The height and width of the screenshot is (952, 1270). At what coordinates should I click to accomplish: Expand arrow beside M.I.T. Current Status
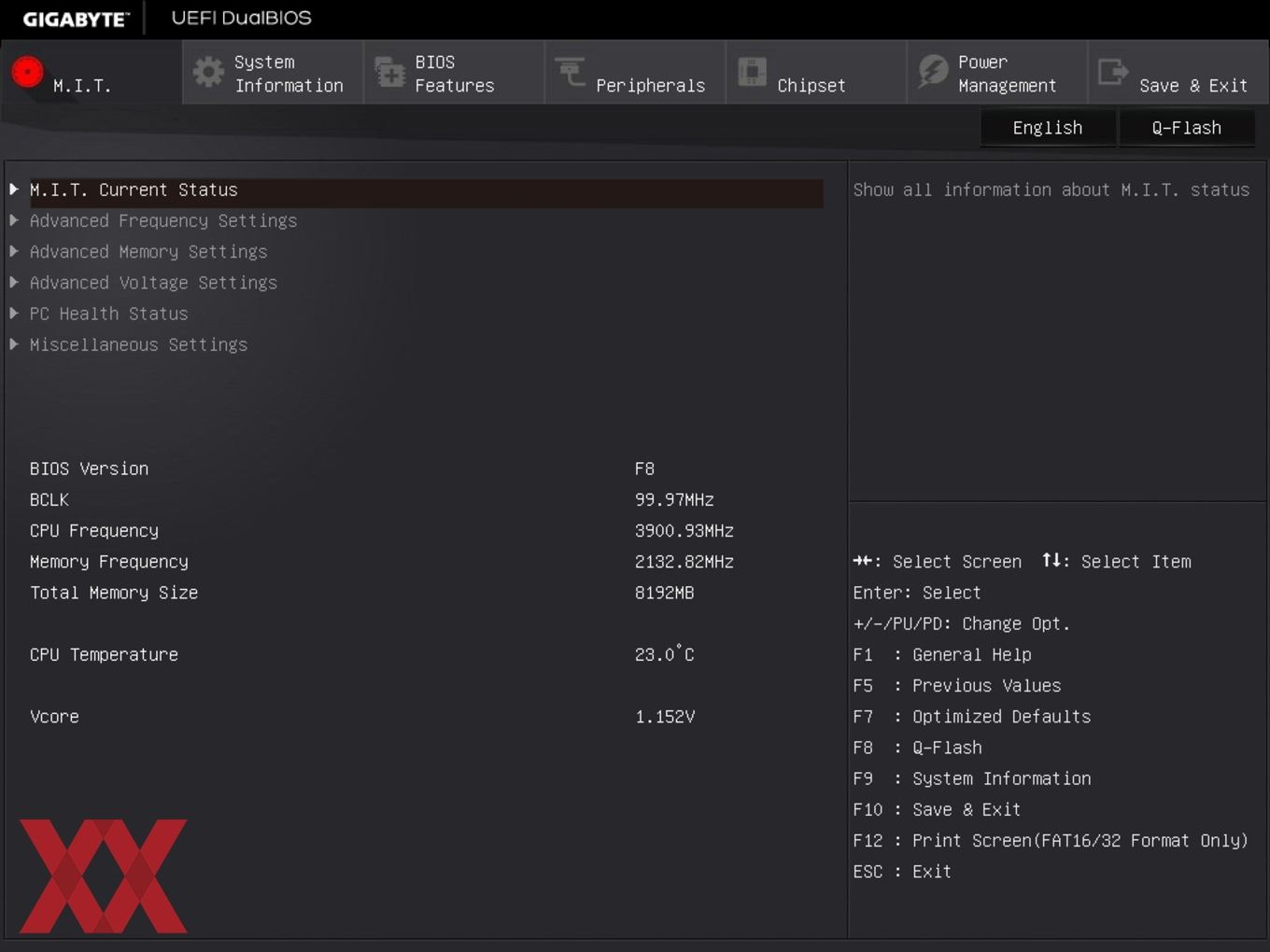pyautogui.click(x=14, y=189)
